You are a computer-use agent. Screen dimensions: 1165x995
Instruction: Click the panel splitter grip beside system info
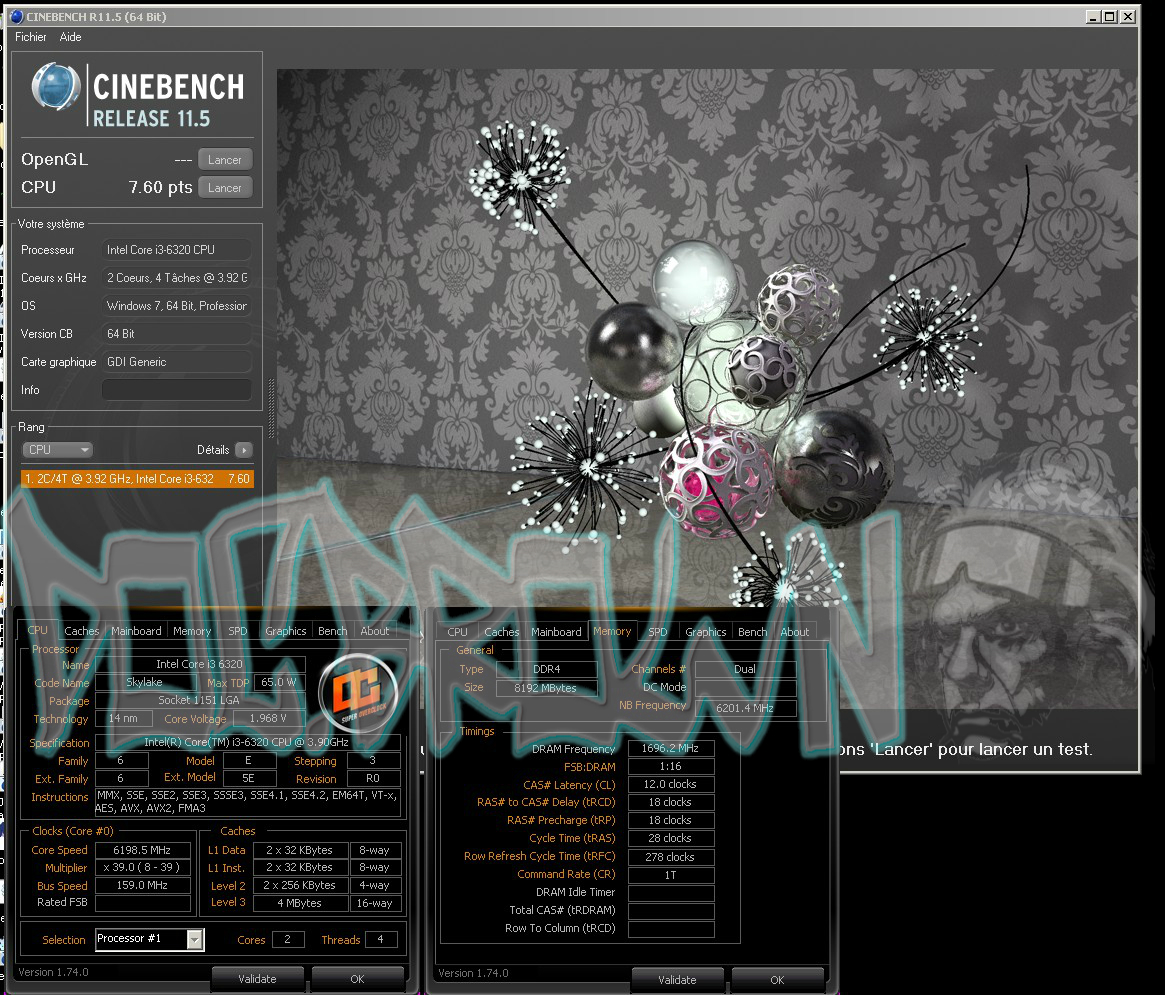271,407
